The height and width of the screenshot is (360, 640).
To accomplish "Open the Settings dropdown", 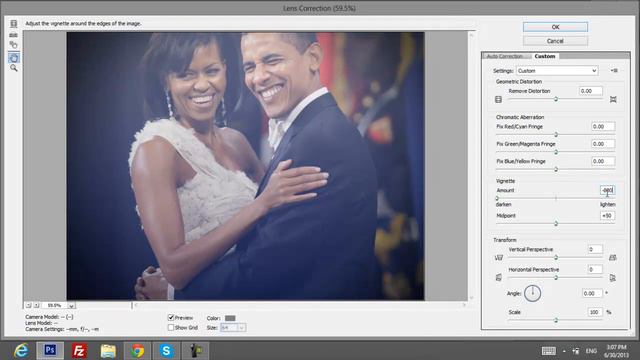I will (557, 71).
